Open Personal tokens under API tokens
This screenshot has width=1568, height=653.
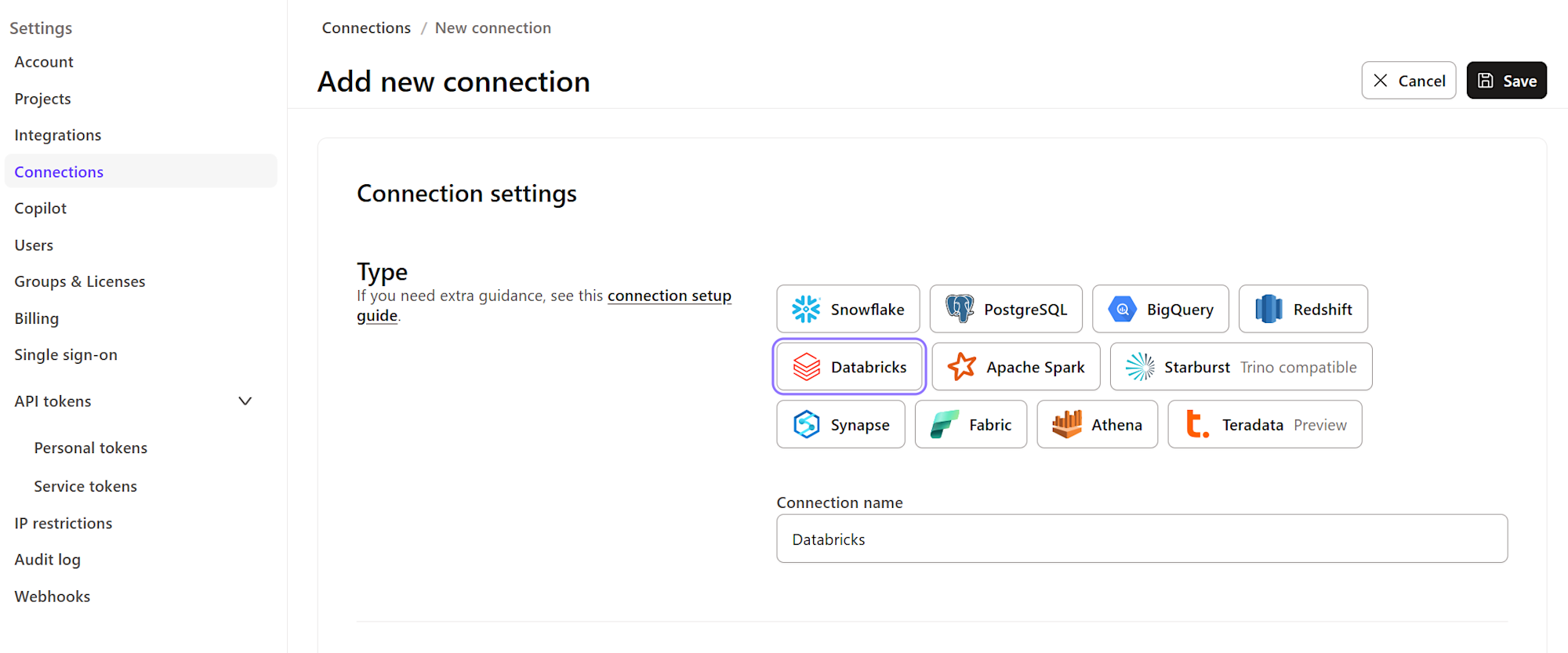[91, 448]
